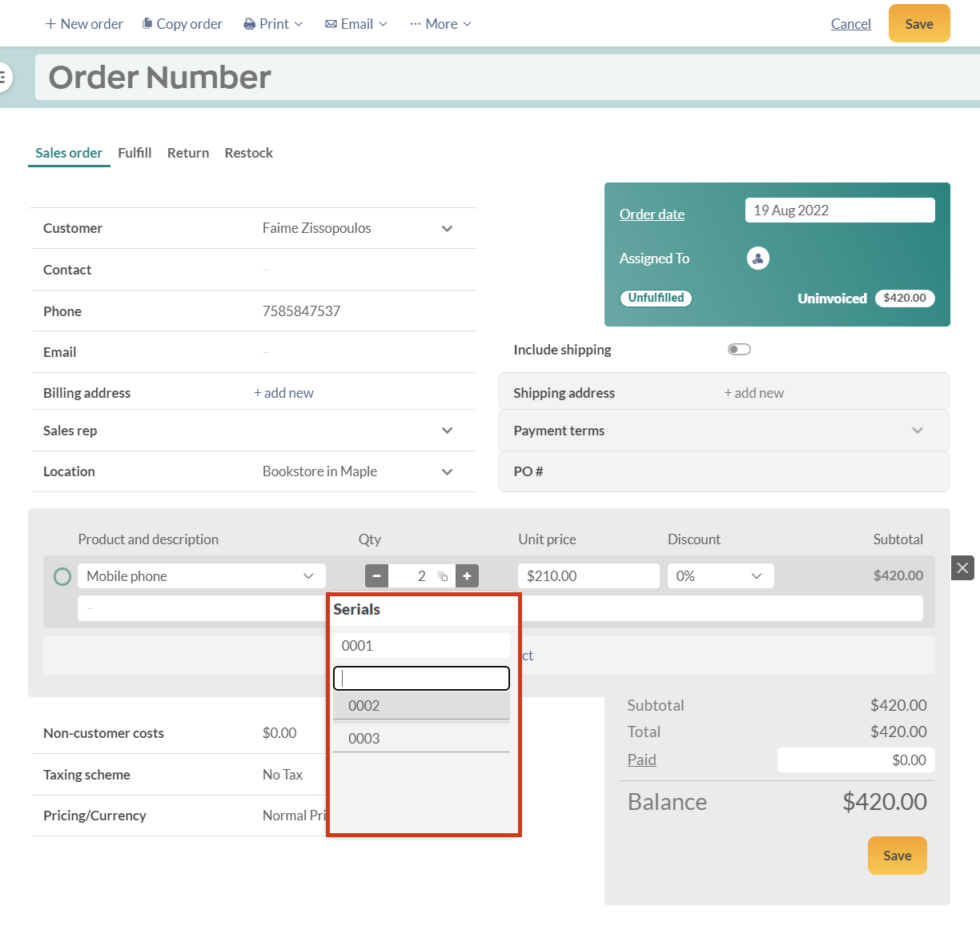Copy the current order
Screen dimensions: 980x934
tap(181, 23)
